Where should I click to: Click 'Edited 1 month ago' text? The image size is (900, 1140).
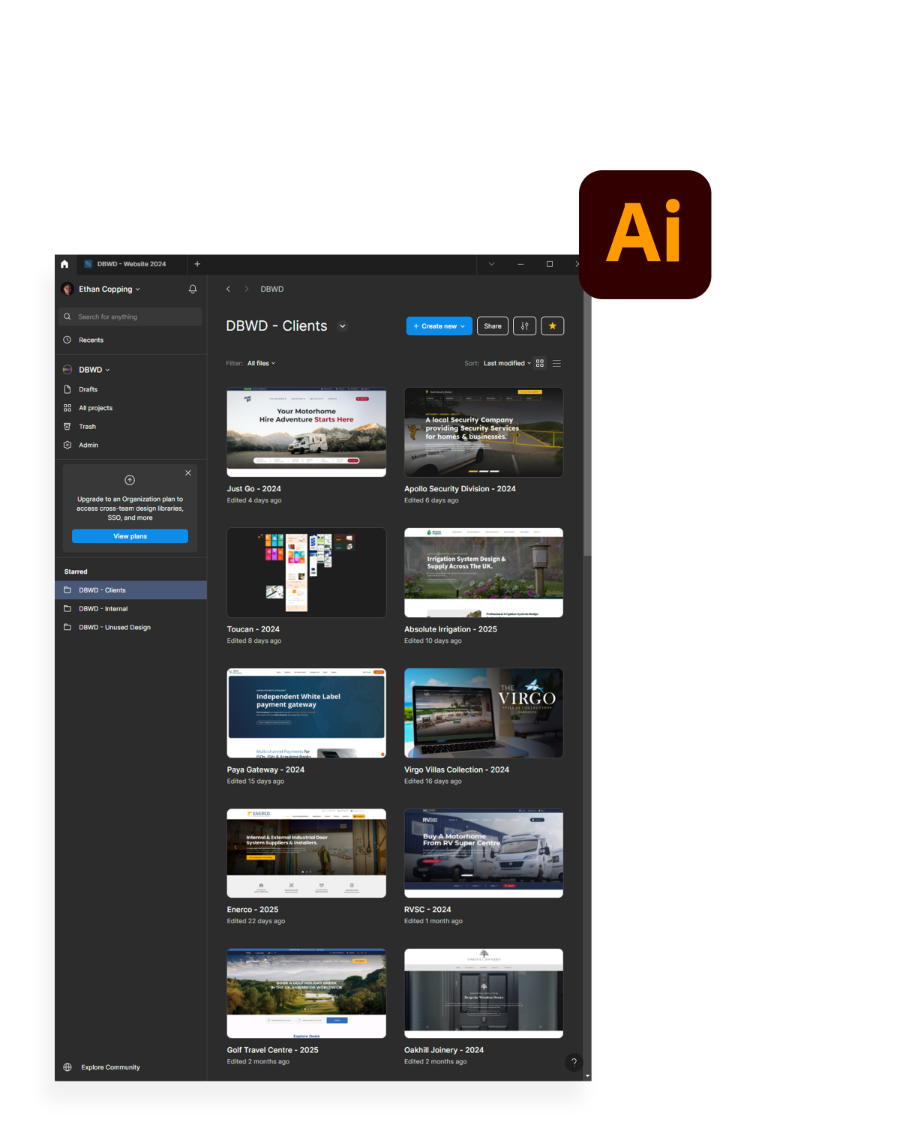[x=433, y=920]
